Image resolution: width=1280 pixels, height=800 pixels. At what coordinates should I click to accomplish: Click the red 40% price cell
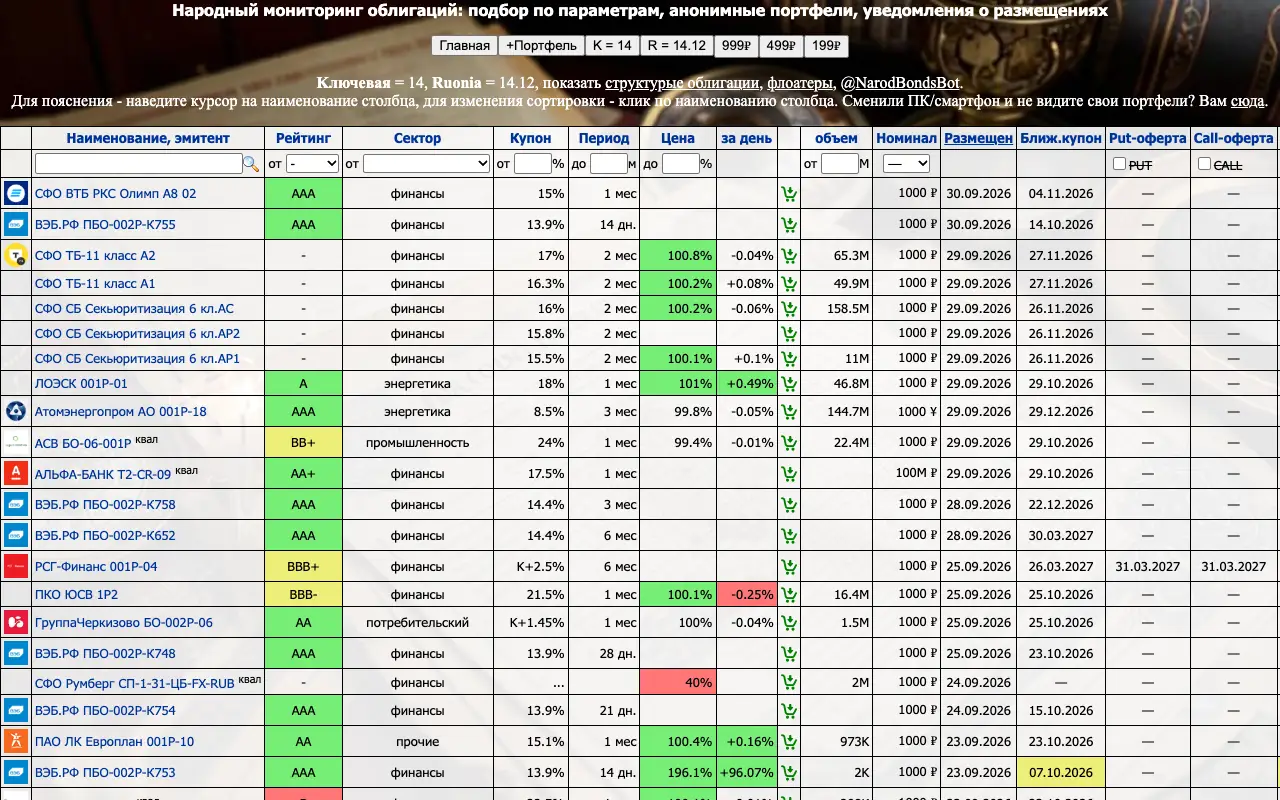click(x=678, y=683)
